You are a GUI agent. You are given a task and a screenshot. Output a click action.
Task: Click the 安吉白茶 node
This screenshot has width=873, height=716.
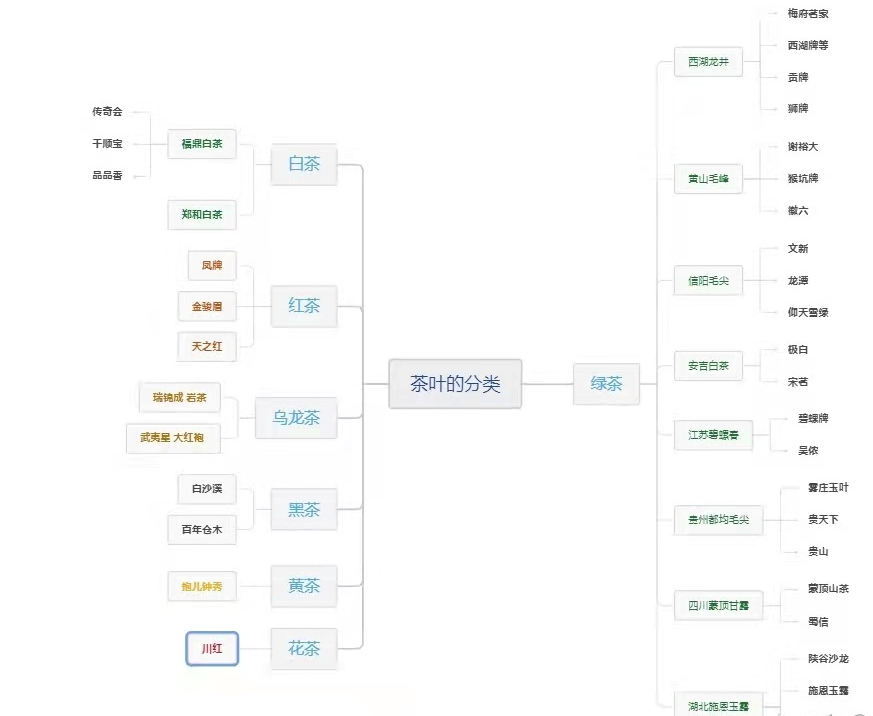(708, 366)
